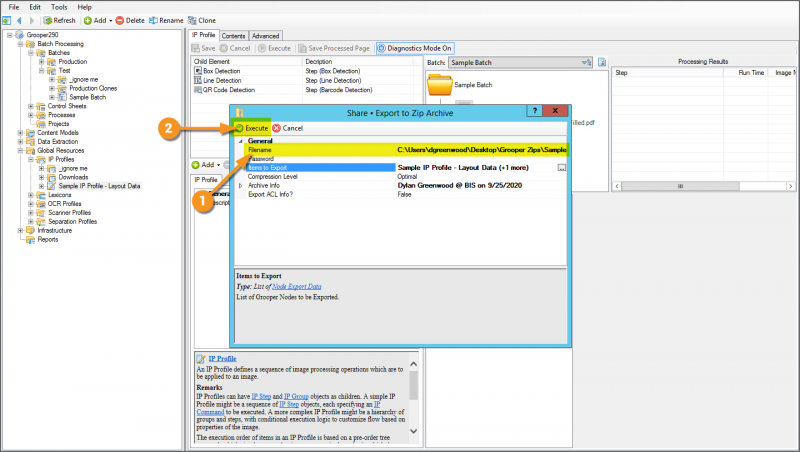Cancel the Export to Zip Archive dialog

[288, 128]
